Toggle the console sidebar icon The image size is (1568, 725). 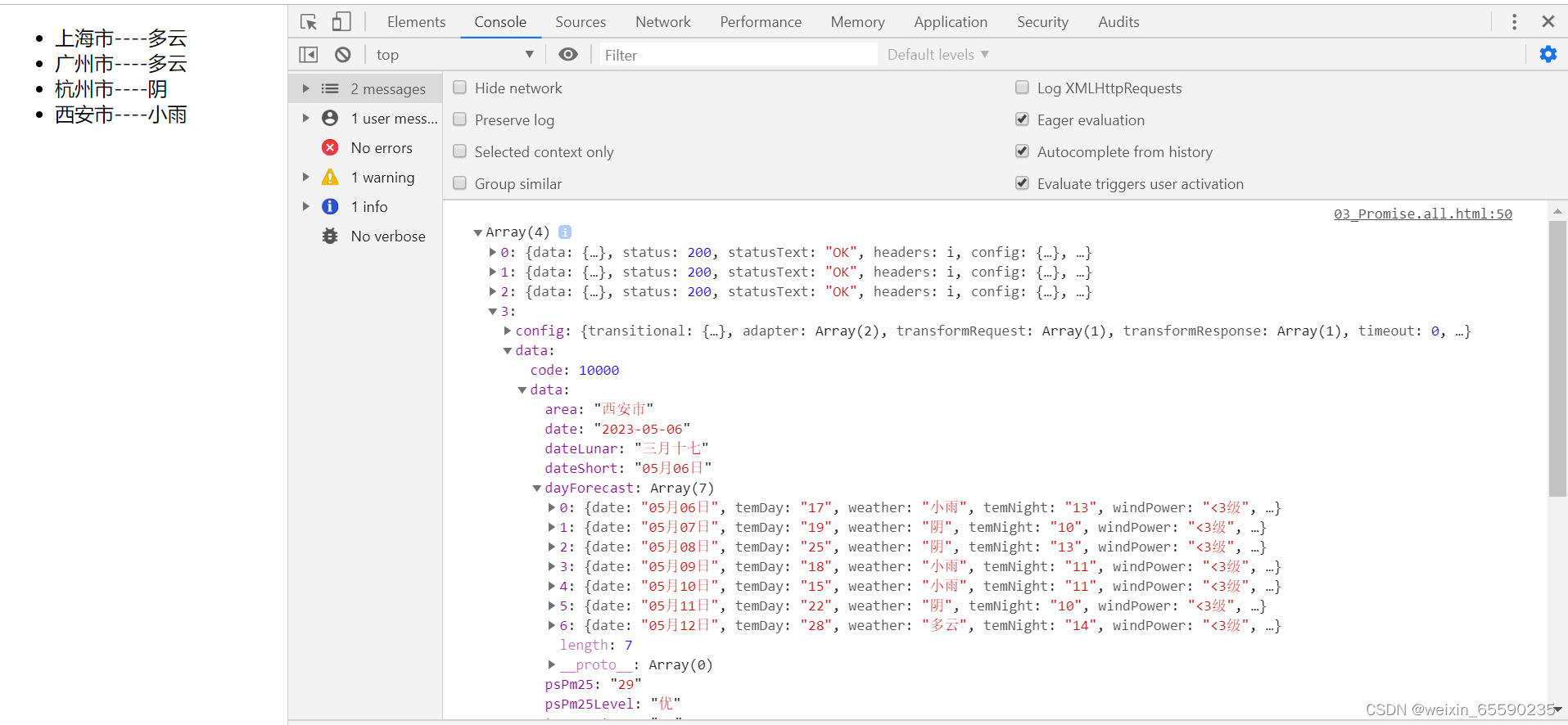[x=309, y=55]
